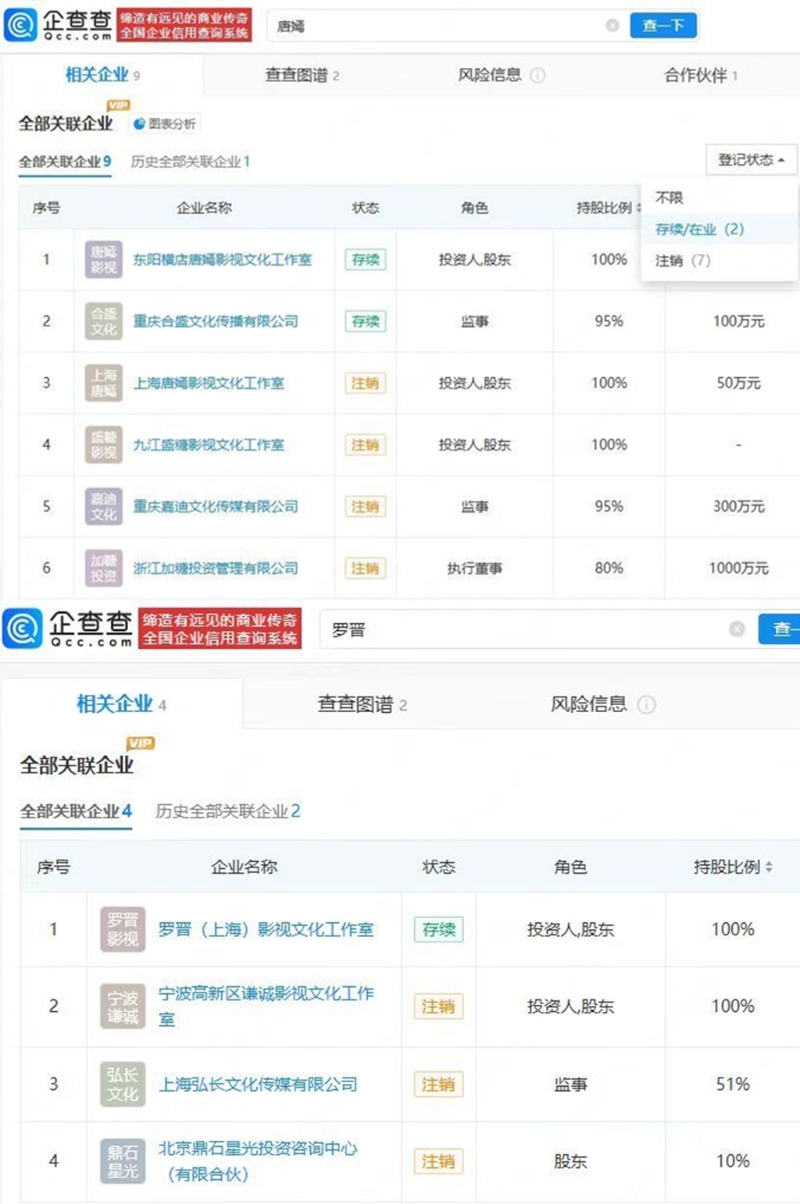Open the 风险信息 info circle icon
The width and height of the screenshot is (800, 1204).
pos(539,74)
